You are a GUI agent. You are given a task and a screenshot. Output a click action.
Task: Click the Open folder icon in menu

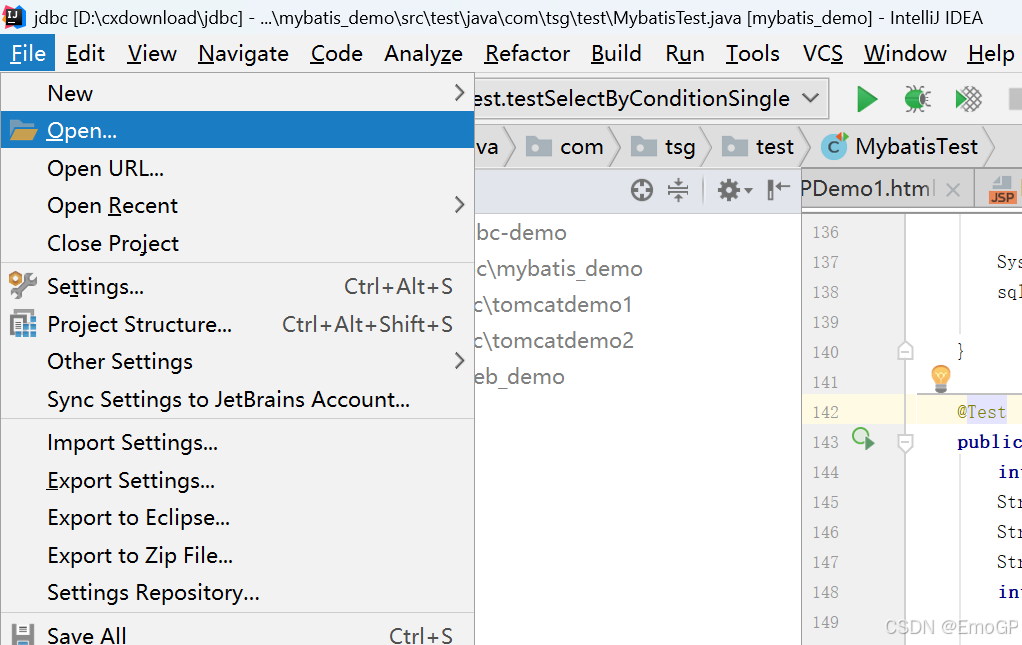pos(23,130)
